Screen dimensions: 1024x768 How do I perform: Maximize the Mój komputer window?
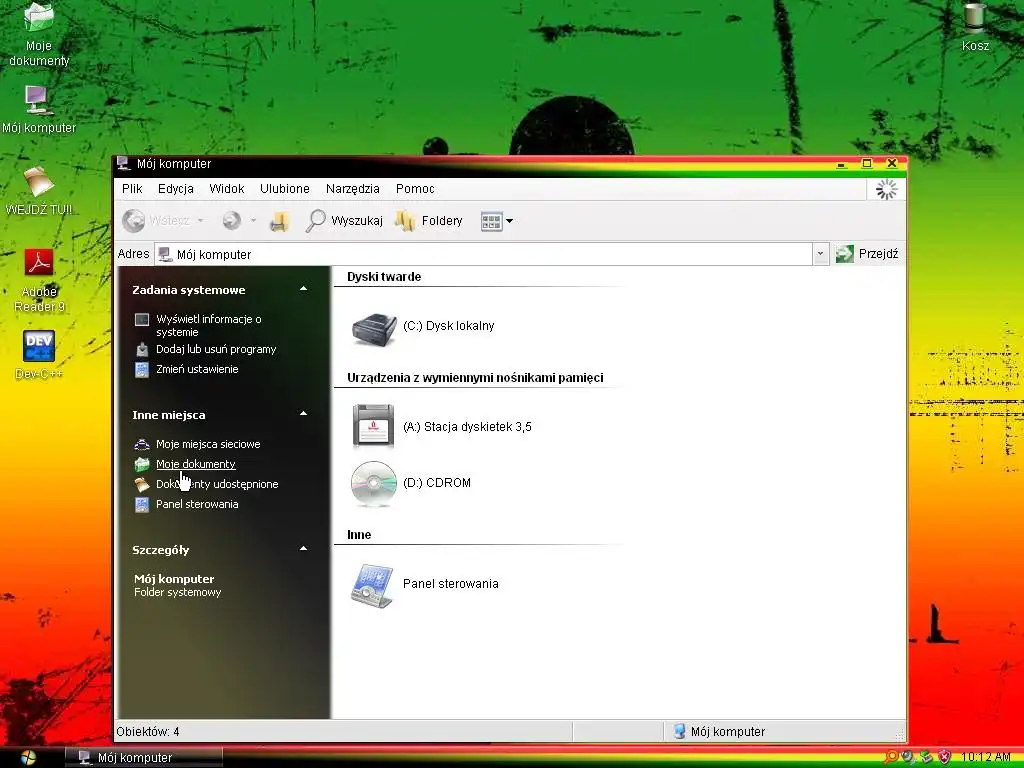867,163
